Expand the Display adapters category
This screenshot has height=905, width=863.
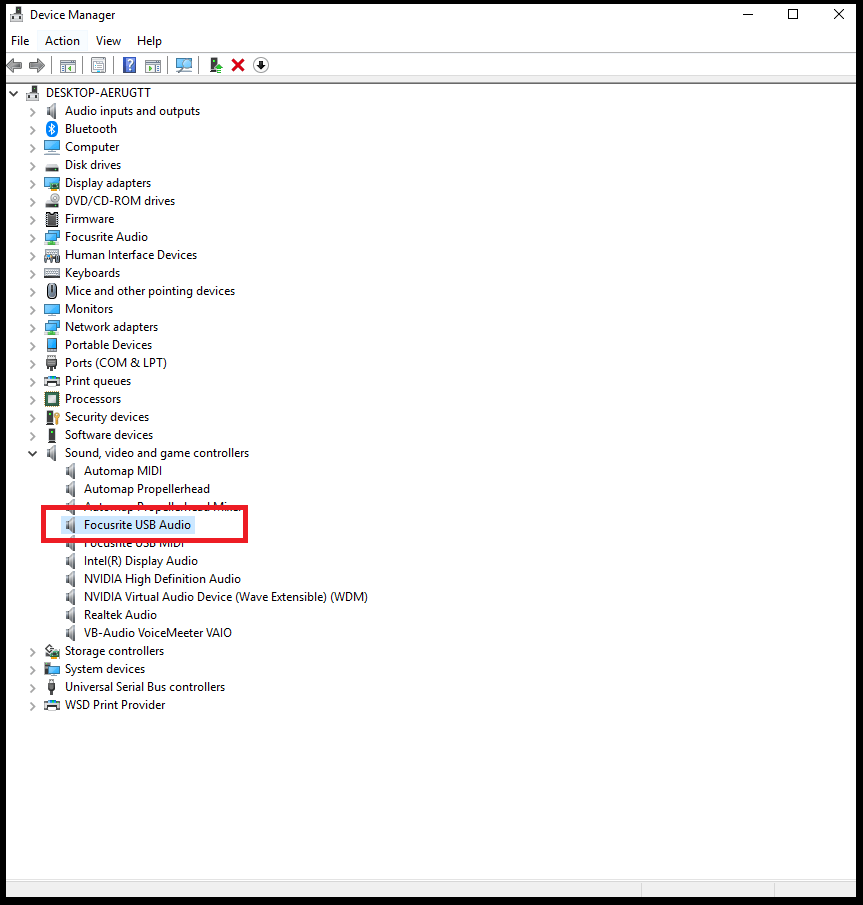tap(32, 182)
